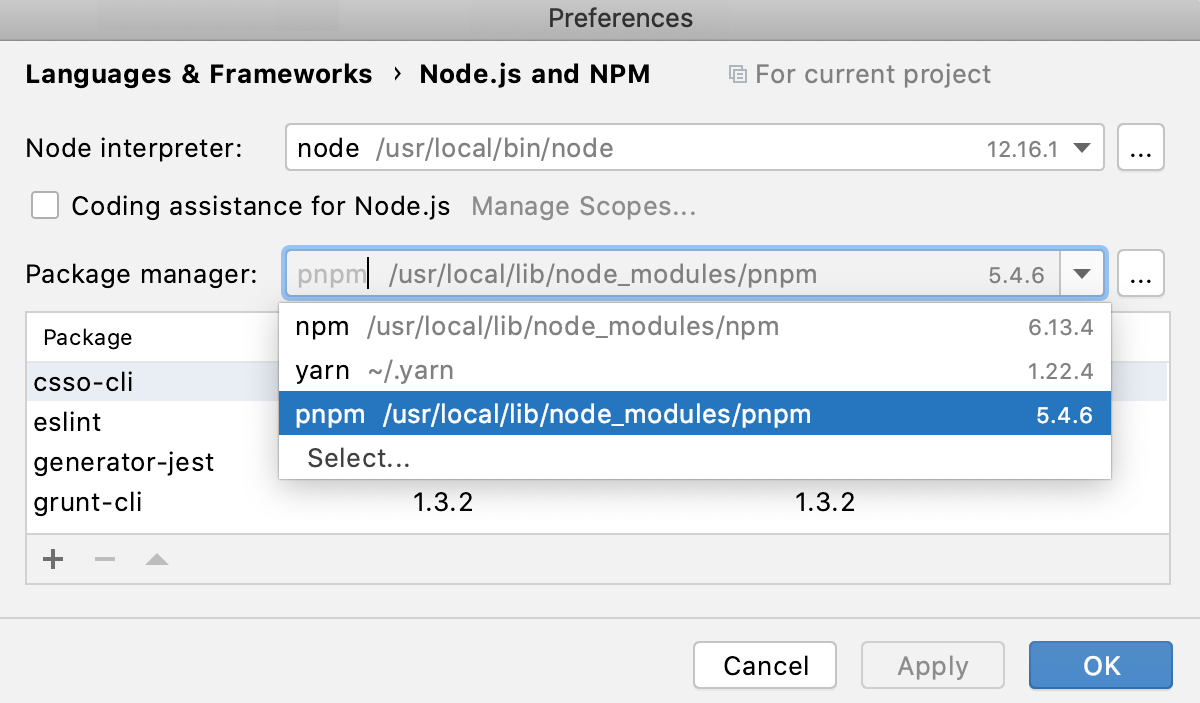The image size is (1200, 703).
Task: Click the Node interpreter path field
Action: (x=695, y=149)
